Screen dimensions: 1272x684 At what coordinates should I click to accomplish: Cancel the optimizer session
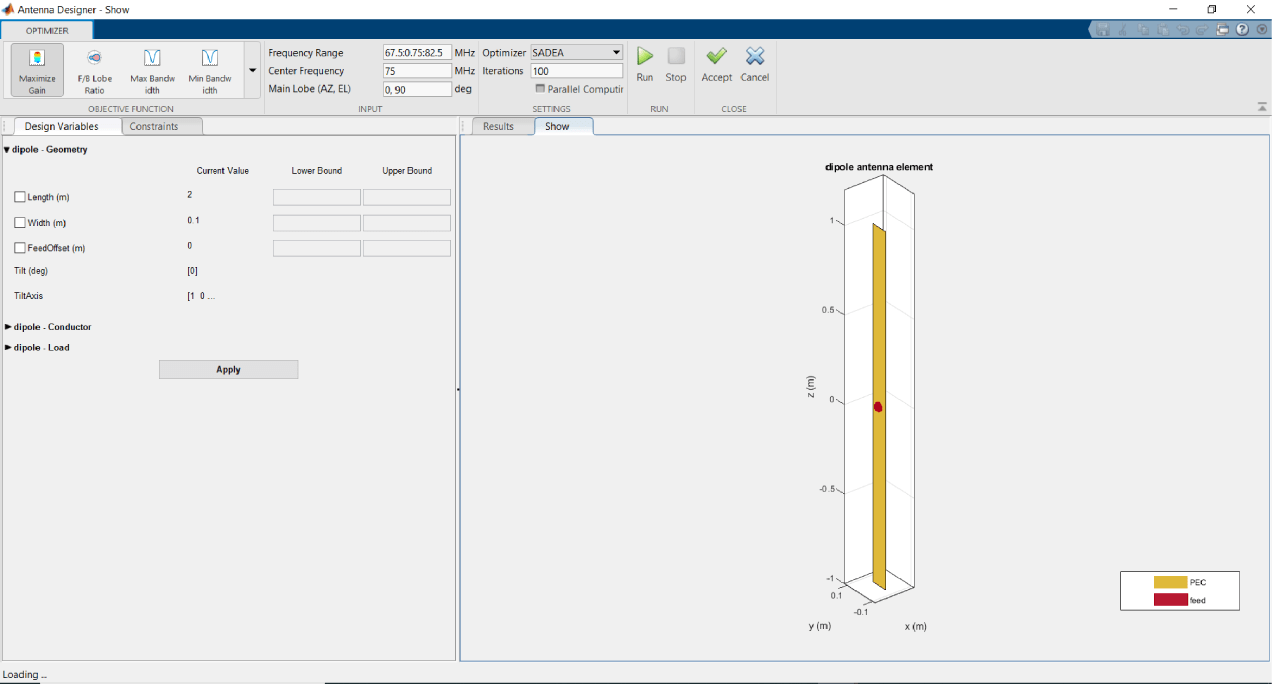755,62
